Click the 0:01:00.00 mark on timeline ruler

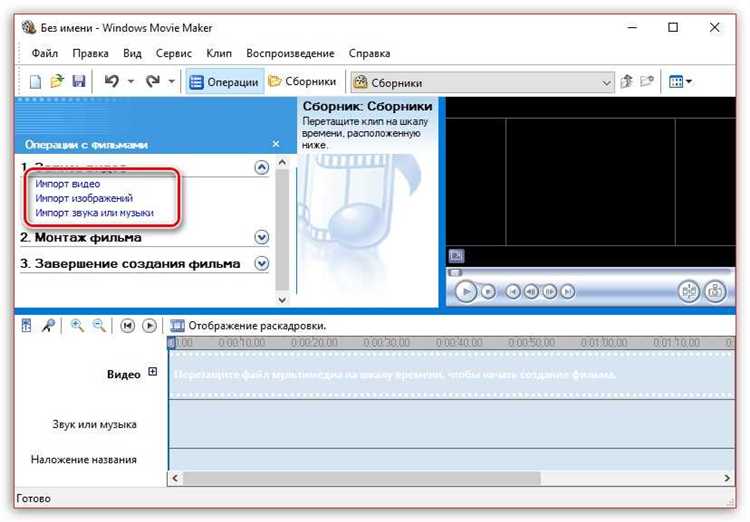(604, 343)
